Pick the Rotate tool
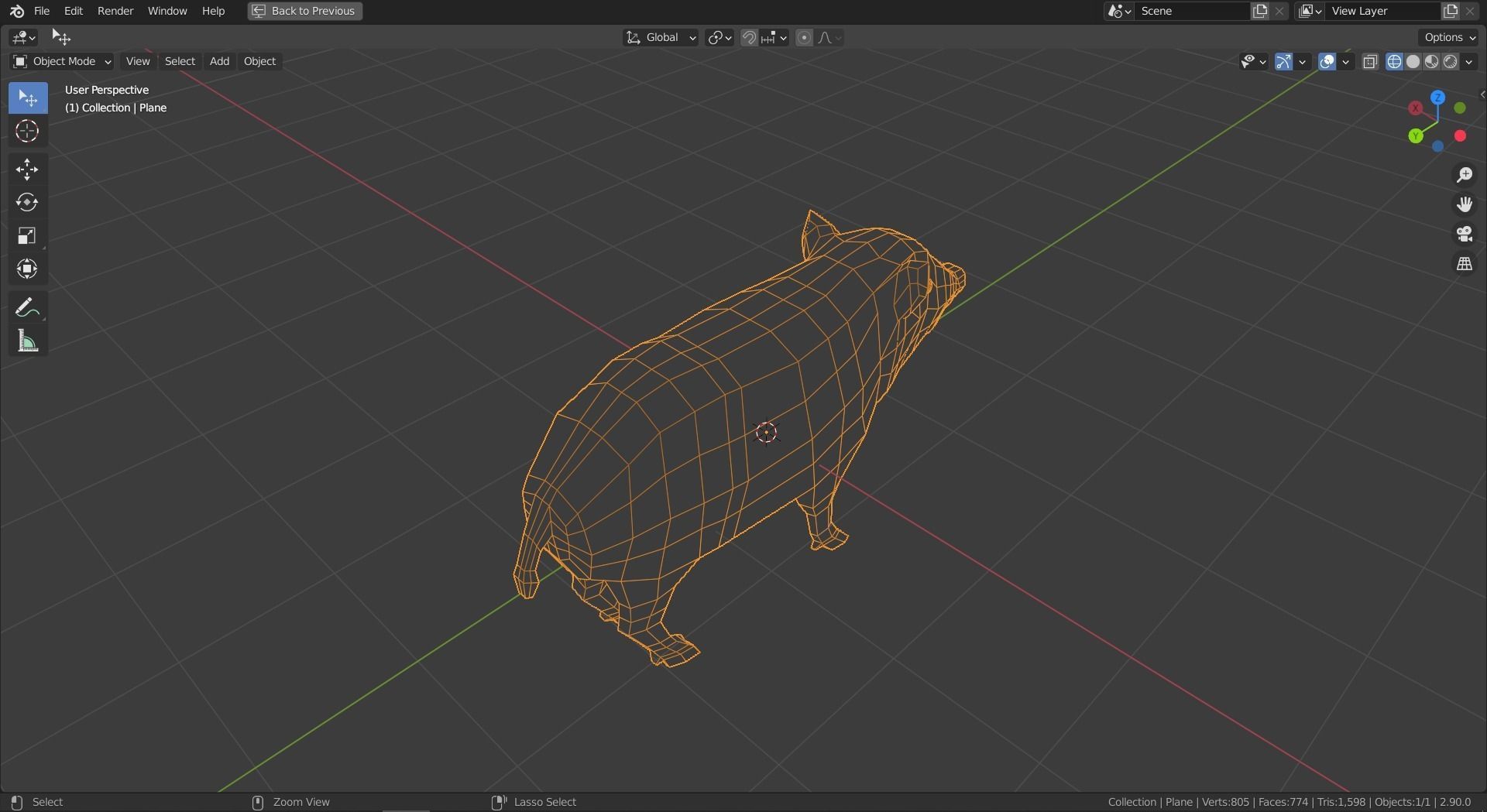The image size is (1487, 812). click(x=28, y=203)
